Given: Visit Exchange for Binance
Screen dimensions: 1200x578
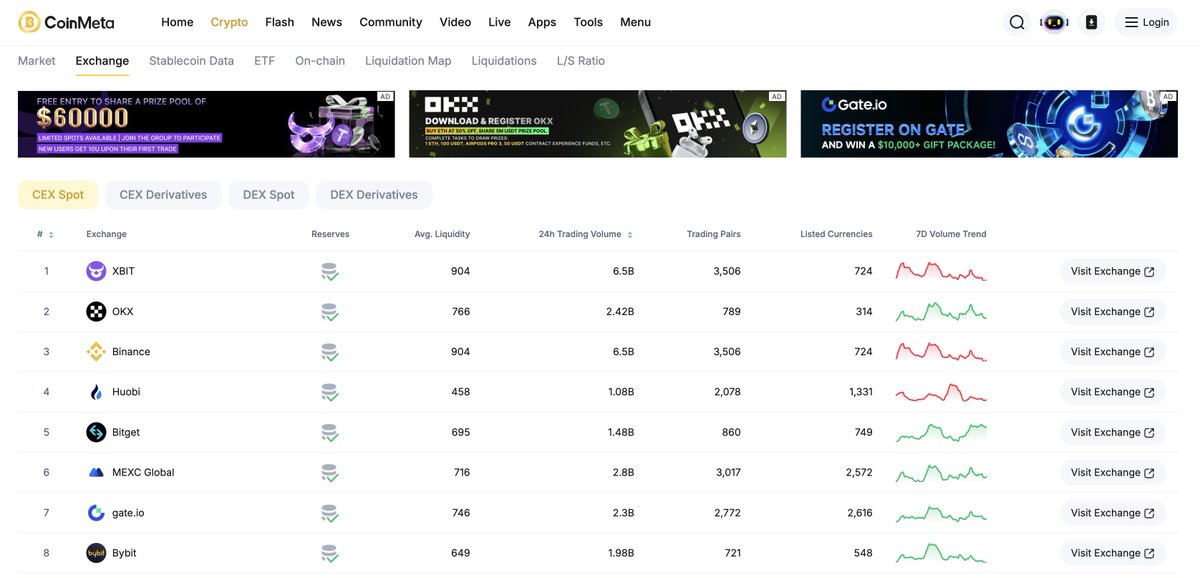Looking at the screenshot, I should click(1113, 352).
